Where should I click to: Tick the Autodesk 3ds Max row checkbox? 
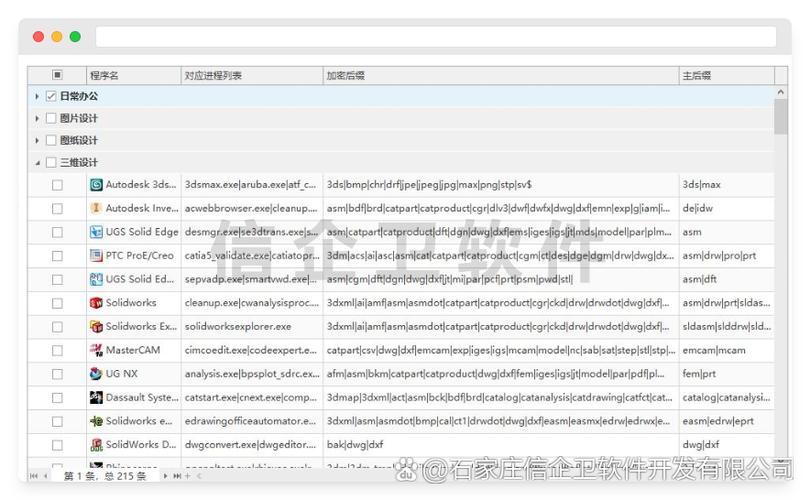[x=57, y=185]
